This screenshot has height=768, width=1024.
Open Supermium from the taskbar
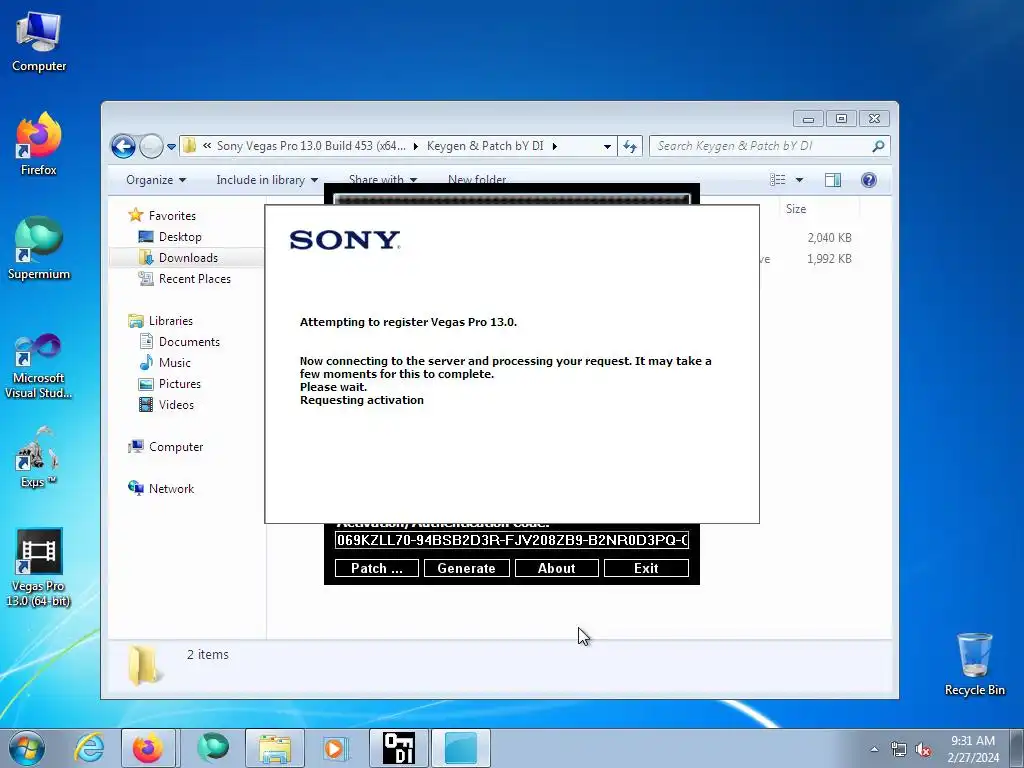213,748
